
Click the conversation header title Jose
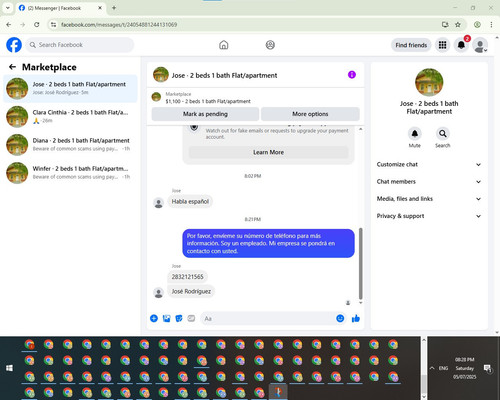[224, 75]
